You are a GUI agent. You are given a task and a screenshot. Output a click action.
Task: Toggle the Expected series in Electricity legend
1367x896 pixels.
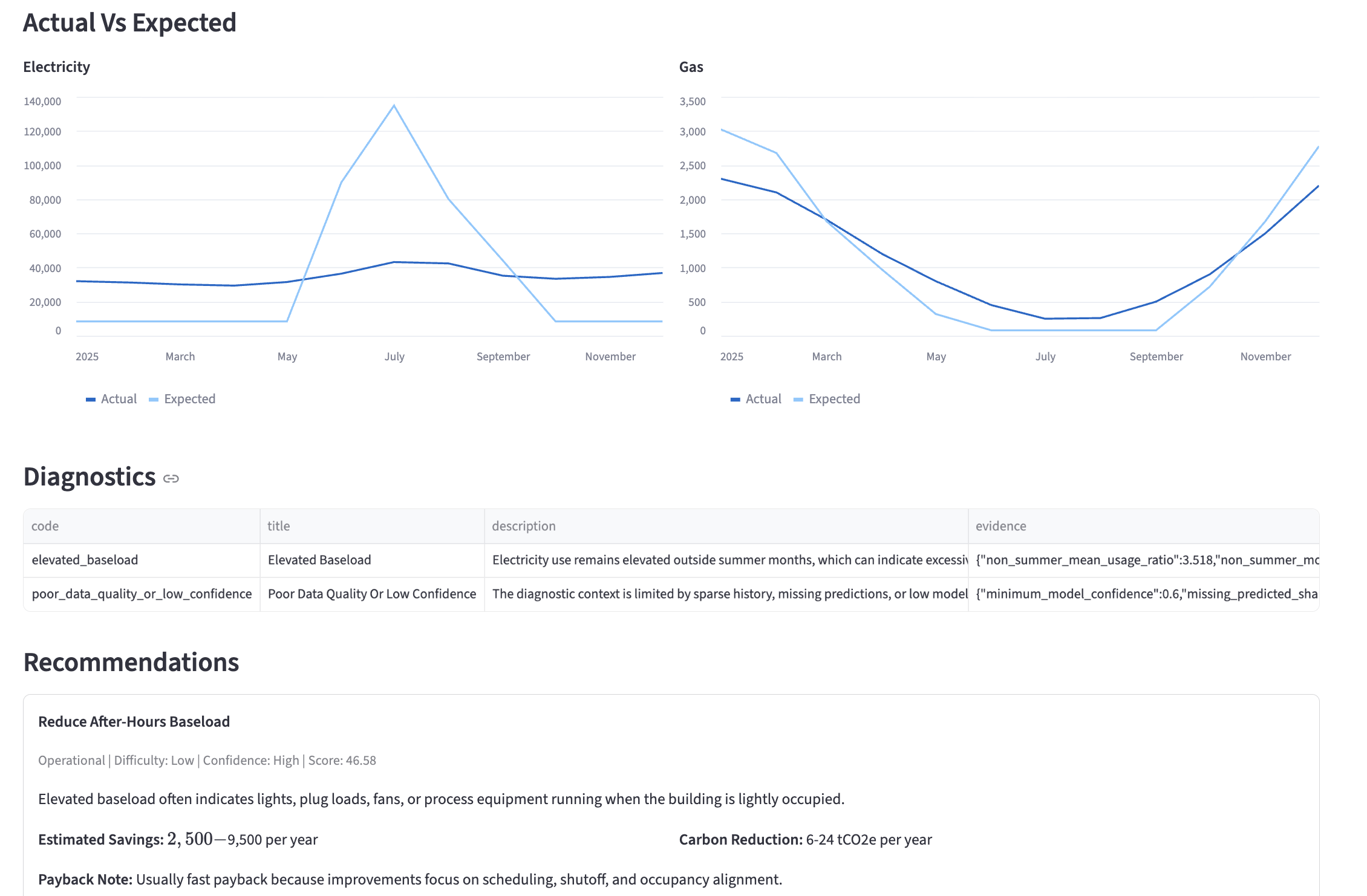click(x=189, y=399)
